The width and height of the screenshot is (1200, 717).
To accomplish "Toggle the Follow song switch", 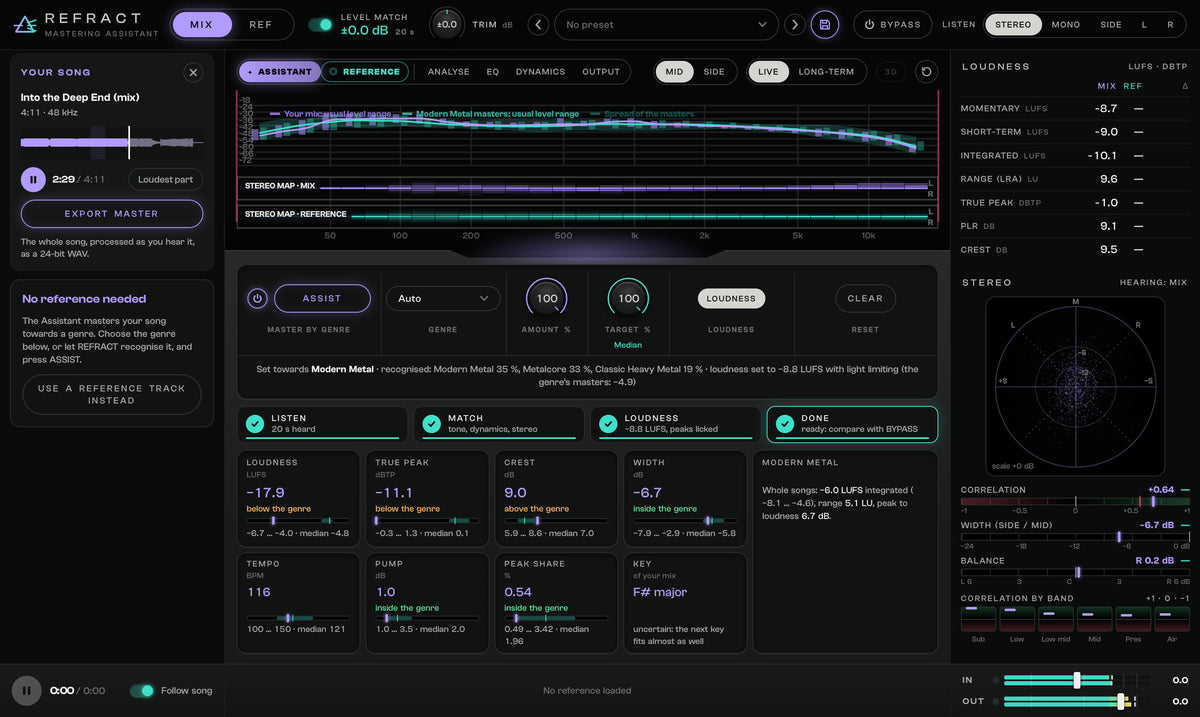I will click(143, 690).
